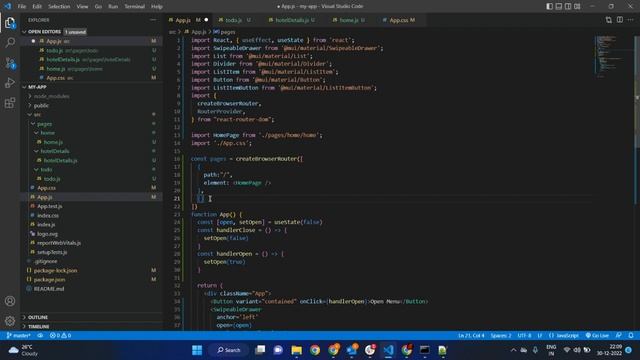Click the taskbar Search box
This screenshot has width=640, height=360.
229,350
